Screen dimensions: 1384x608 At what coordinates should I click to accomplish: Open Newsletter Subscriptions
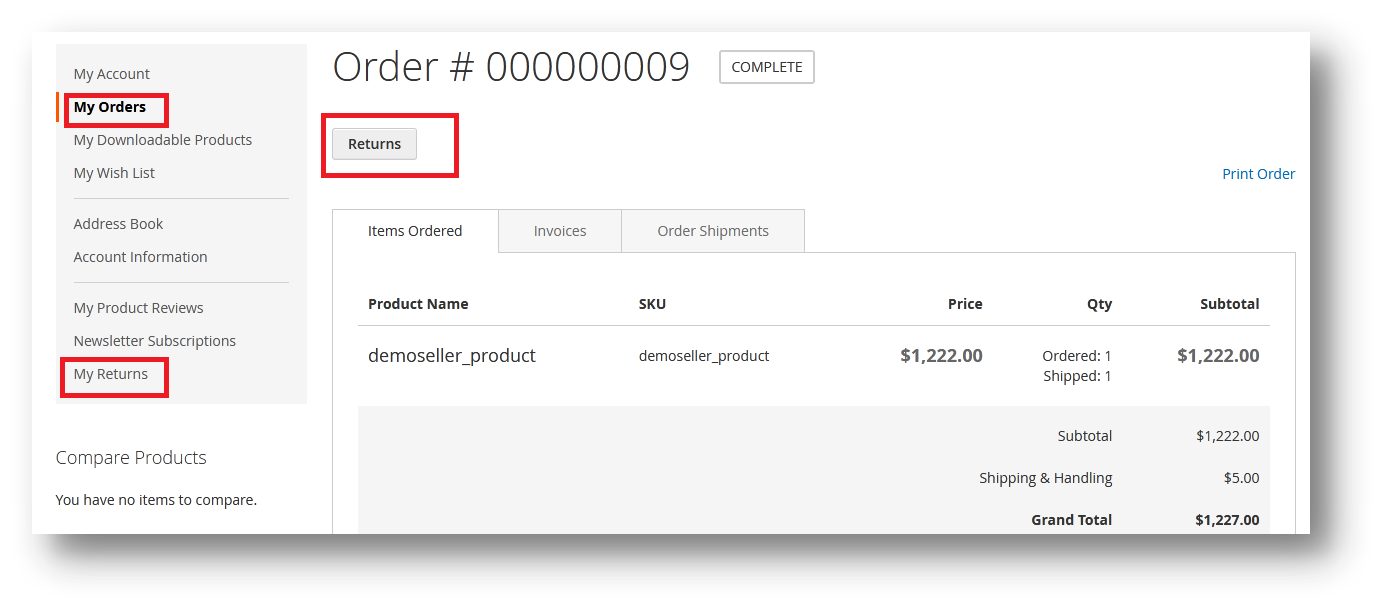point(154,341)
